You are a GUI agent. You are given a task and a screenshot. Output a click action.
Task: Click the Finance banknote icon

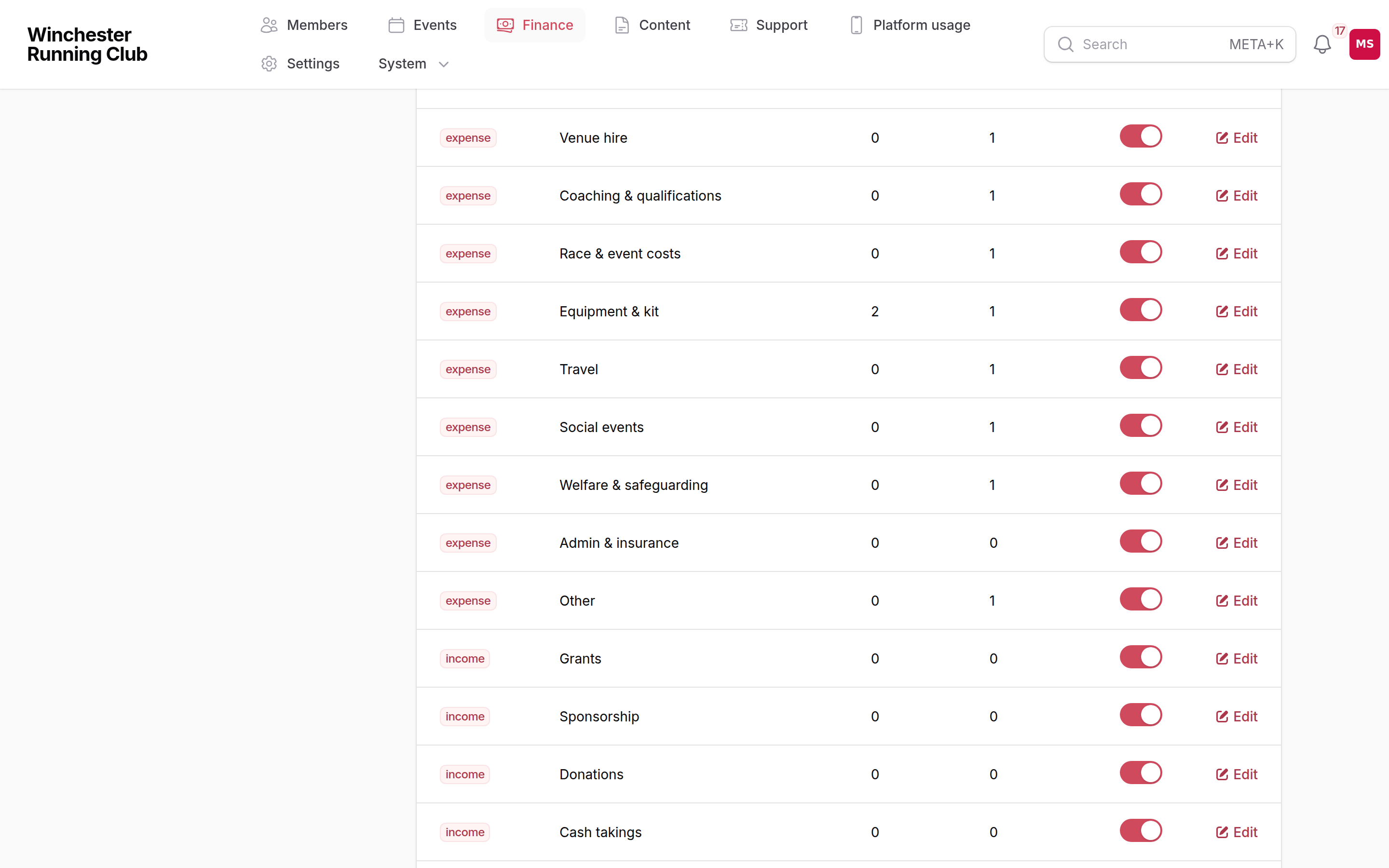[x=505, y=25]
